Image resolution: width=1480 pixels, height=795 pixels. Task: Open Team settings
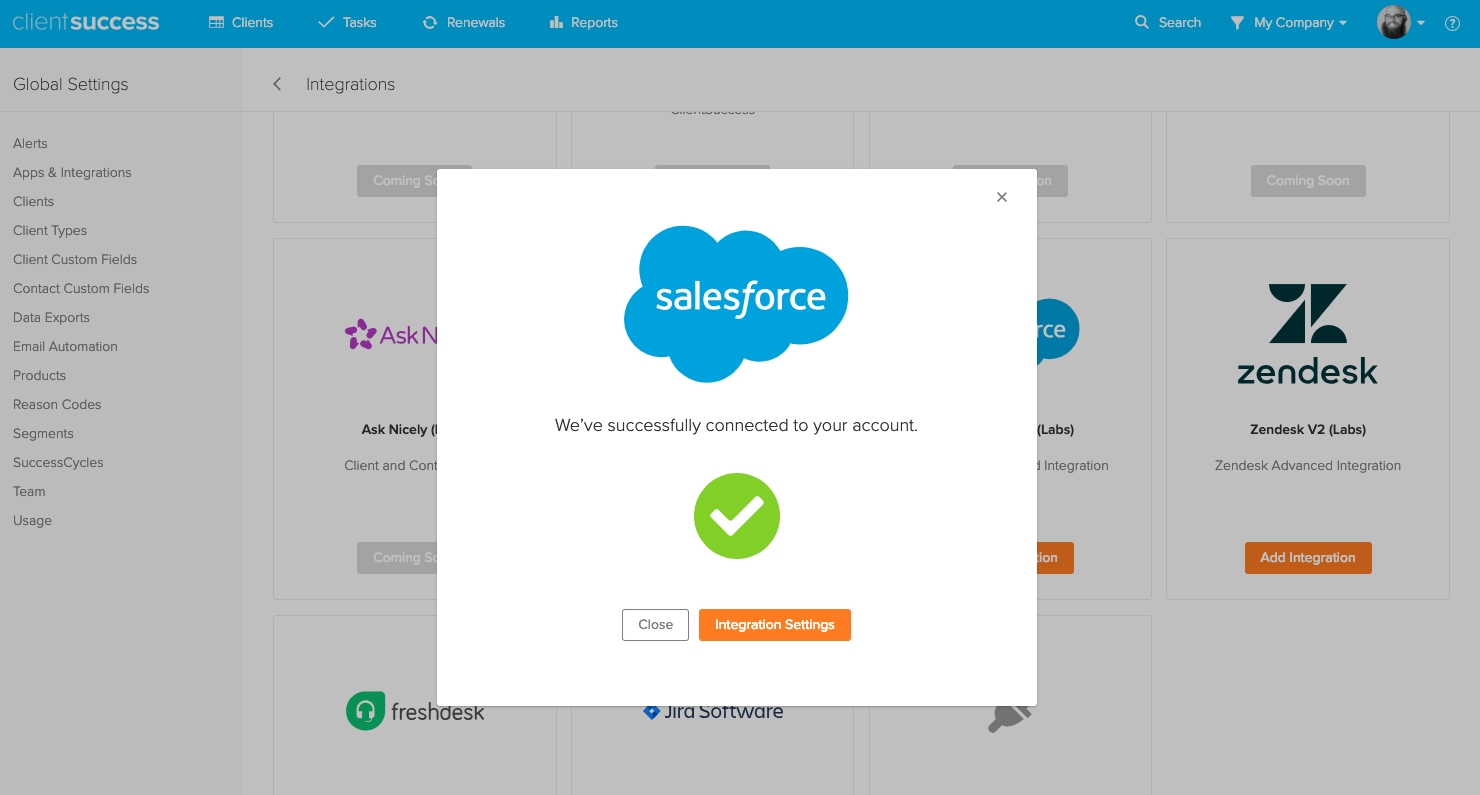point(29,491)
